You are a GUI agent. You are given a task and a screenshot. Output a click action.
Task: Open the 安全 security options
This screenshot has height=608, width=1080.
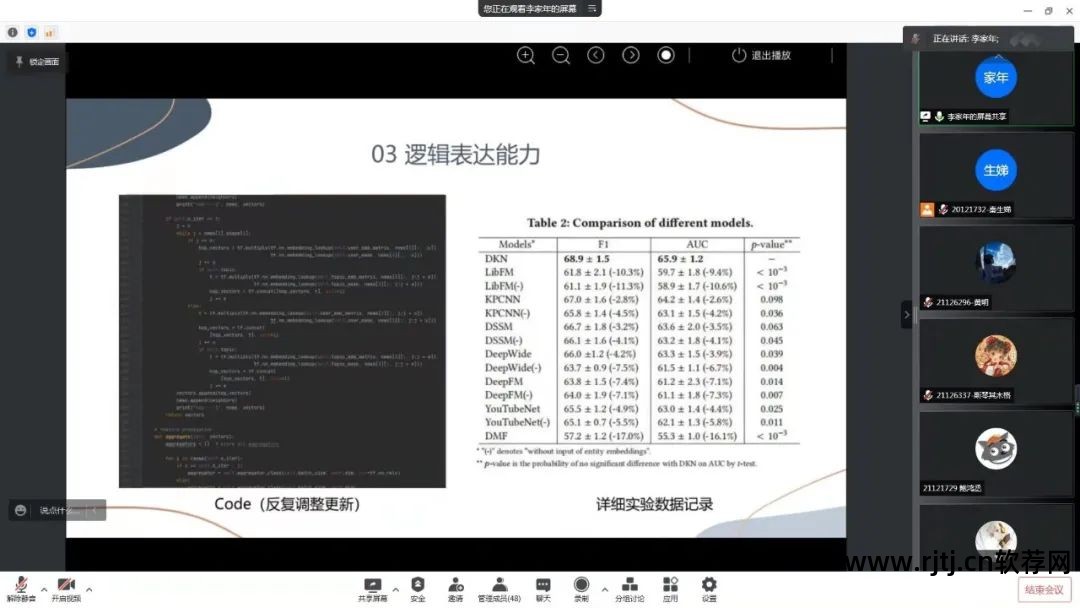pyautogui.click(x=417, y=585)
